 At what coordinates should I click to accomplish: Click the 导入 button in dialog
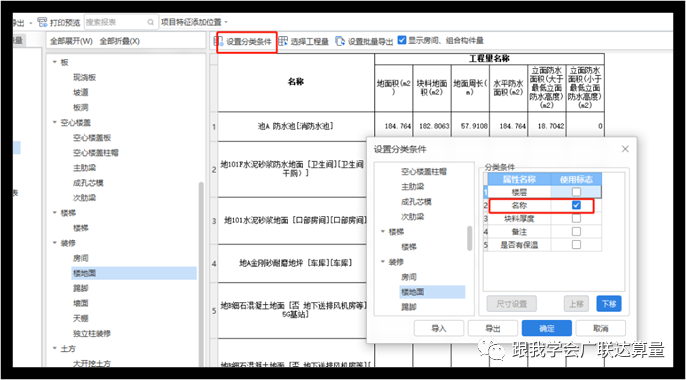pyautogui.click(x=439, y=328)
